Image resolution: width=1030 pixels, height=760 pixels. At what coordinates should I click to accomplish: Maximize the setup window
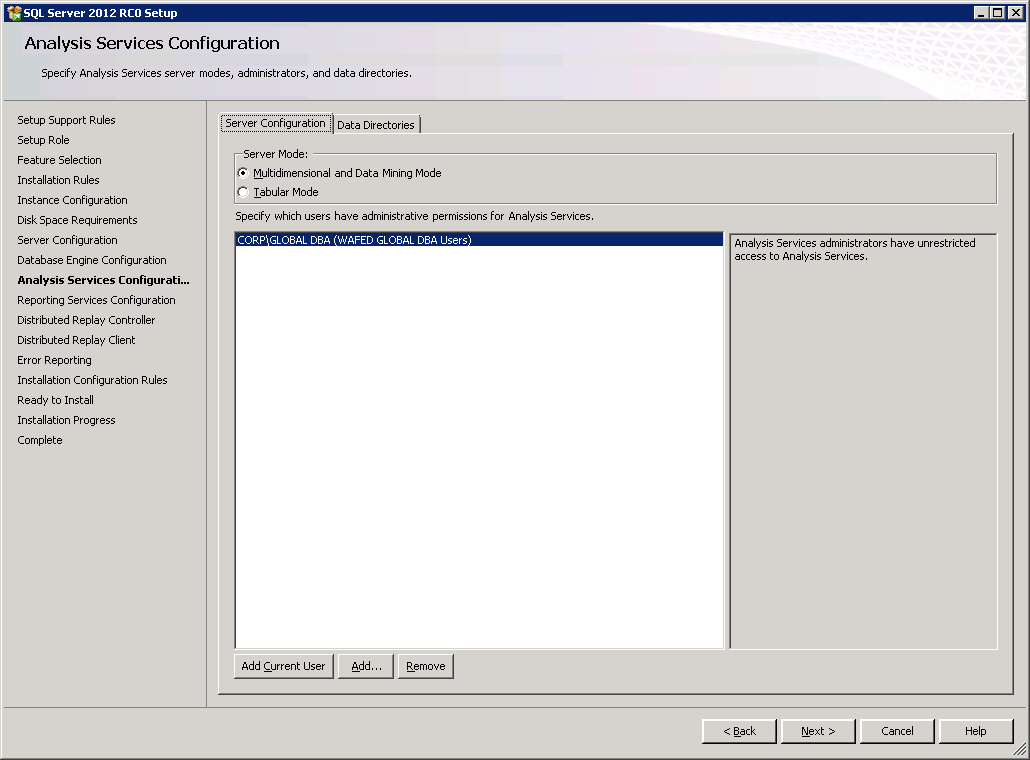tap(997, 13)
